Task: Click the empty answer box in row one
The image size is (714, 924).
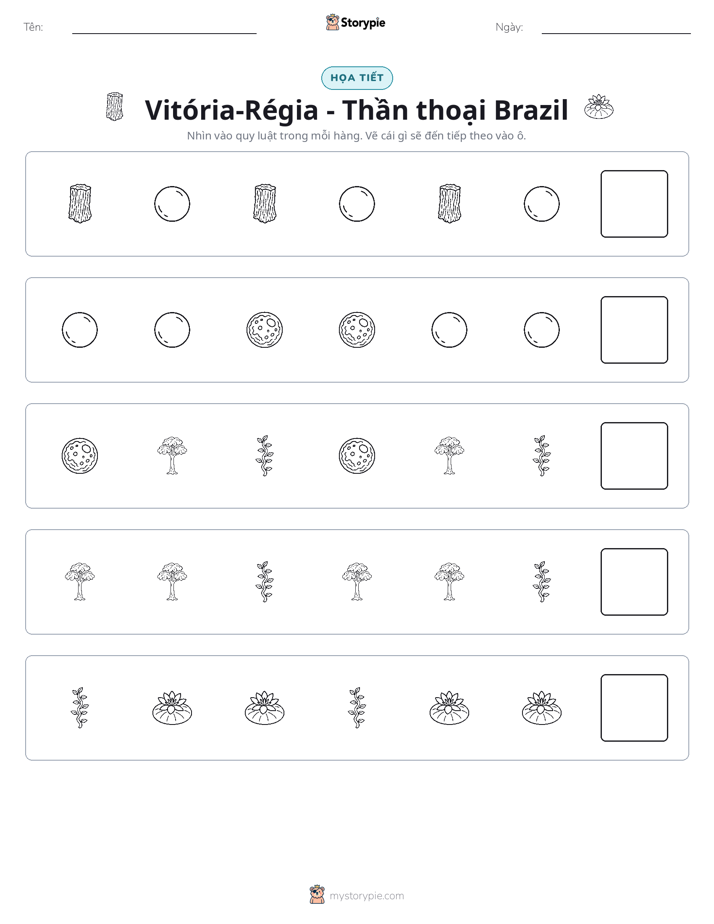Action: (x=634, y=204)
